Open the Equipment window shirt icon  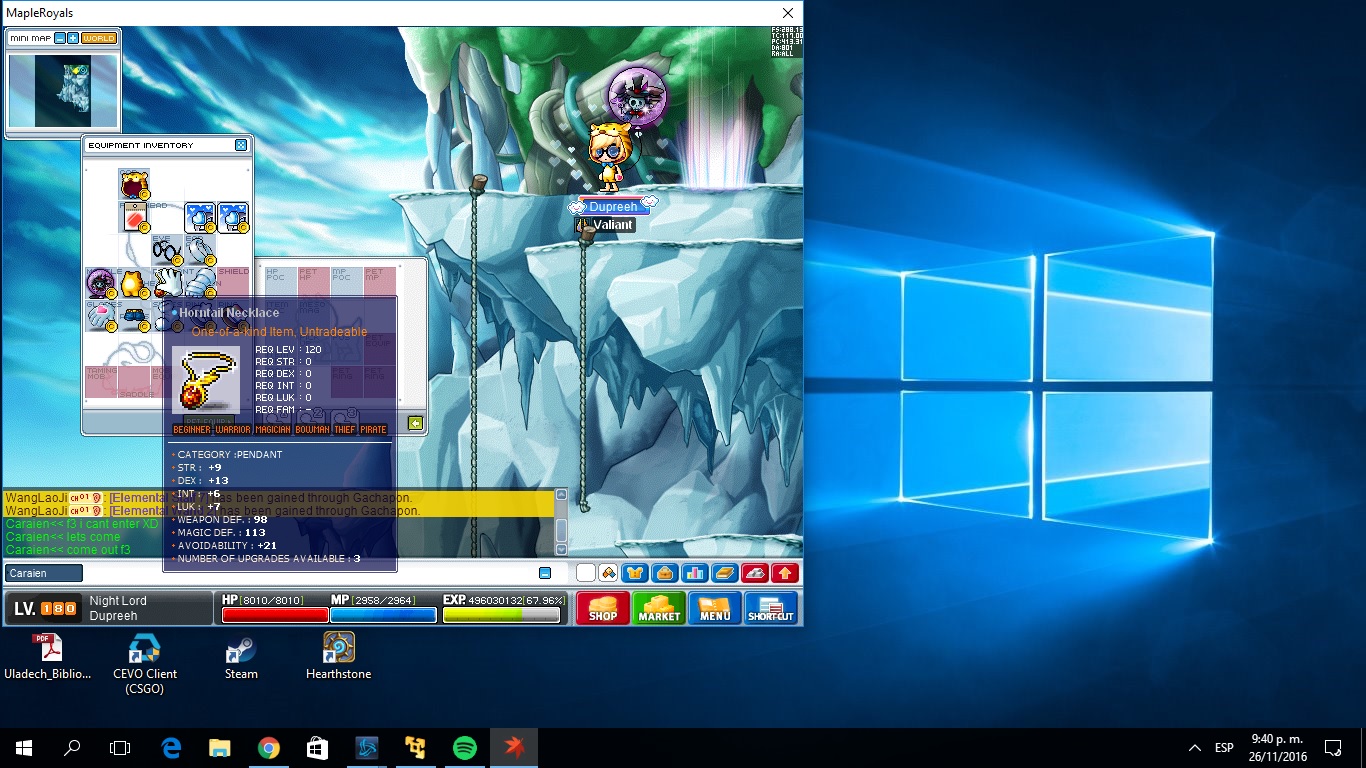[634, 573]
